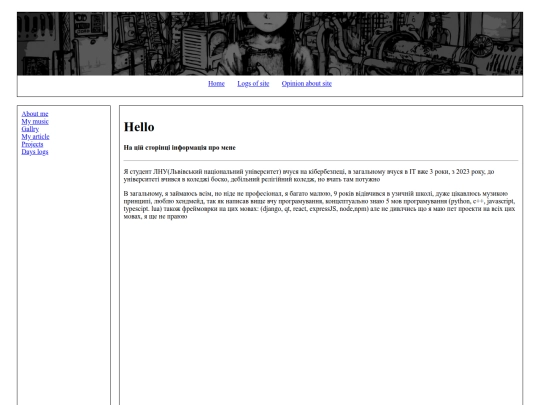
Task: Open the Home link
Action: click(x=216, y=84)
